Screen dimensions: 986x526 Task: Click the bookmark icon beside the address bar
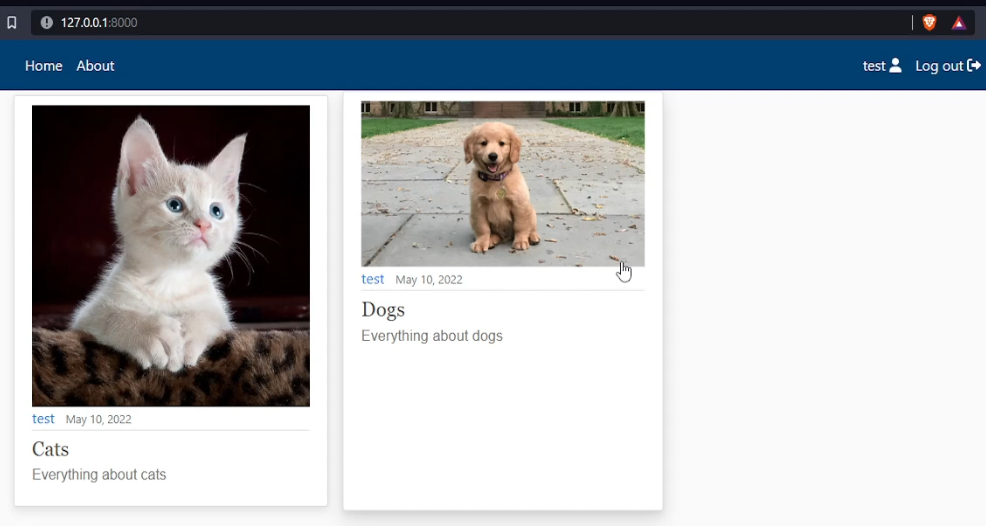click(x=12, y=23)
